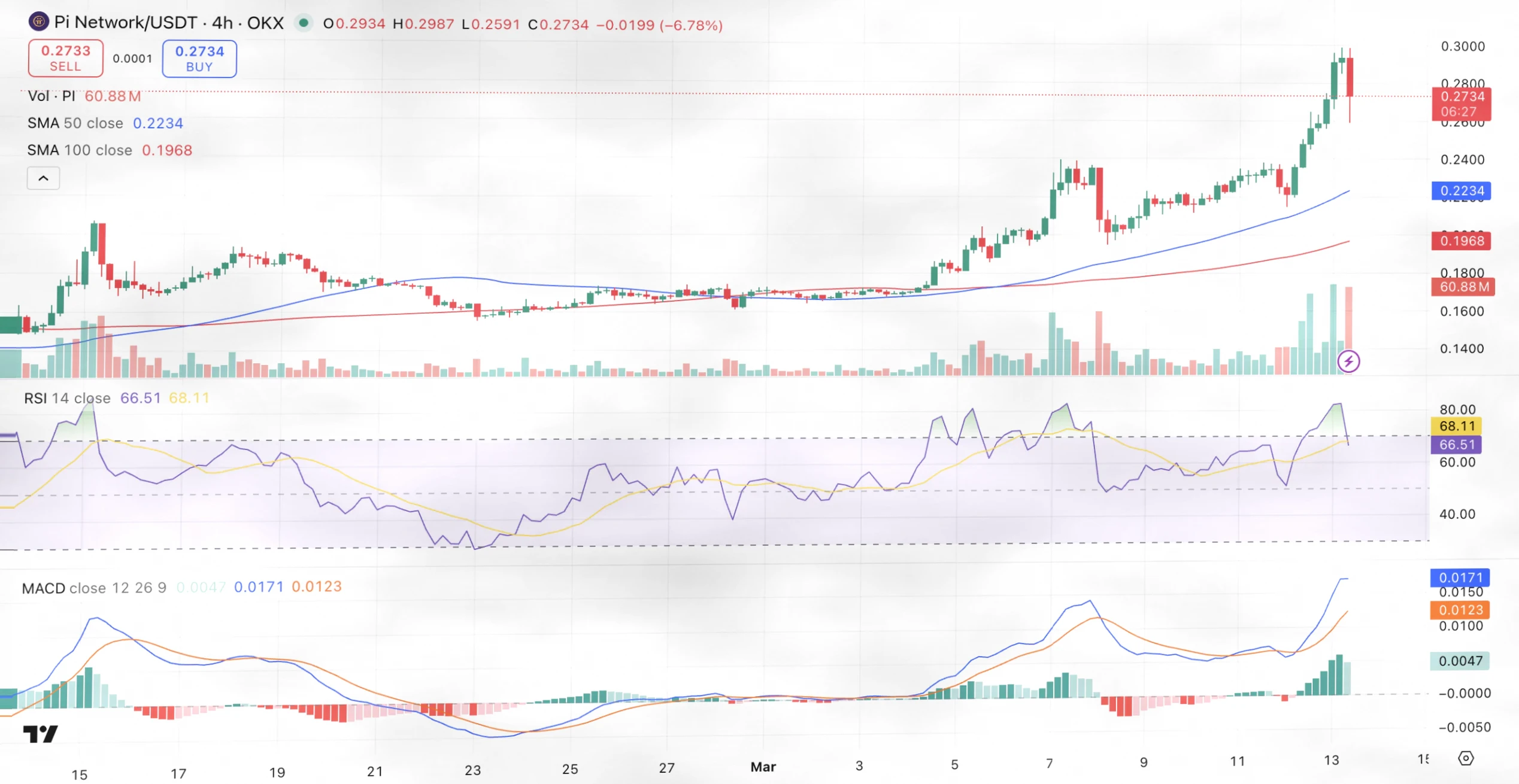Click the 21 date label on time axis
The image size is (1519, 784).
(x=375, y=771)
